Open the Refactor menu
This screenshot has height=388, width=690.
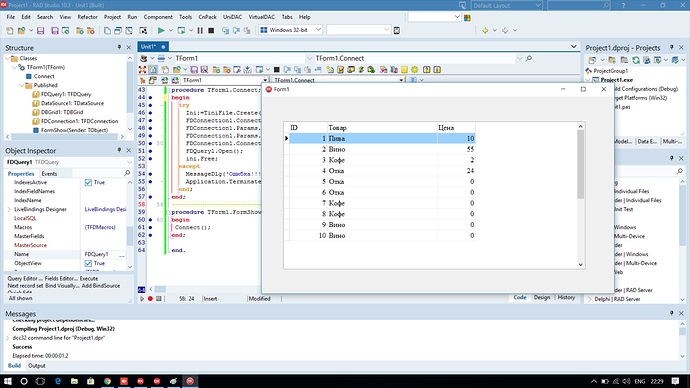coord(87,17)
